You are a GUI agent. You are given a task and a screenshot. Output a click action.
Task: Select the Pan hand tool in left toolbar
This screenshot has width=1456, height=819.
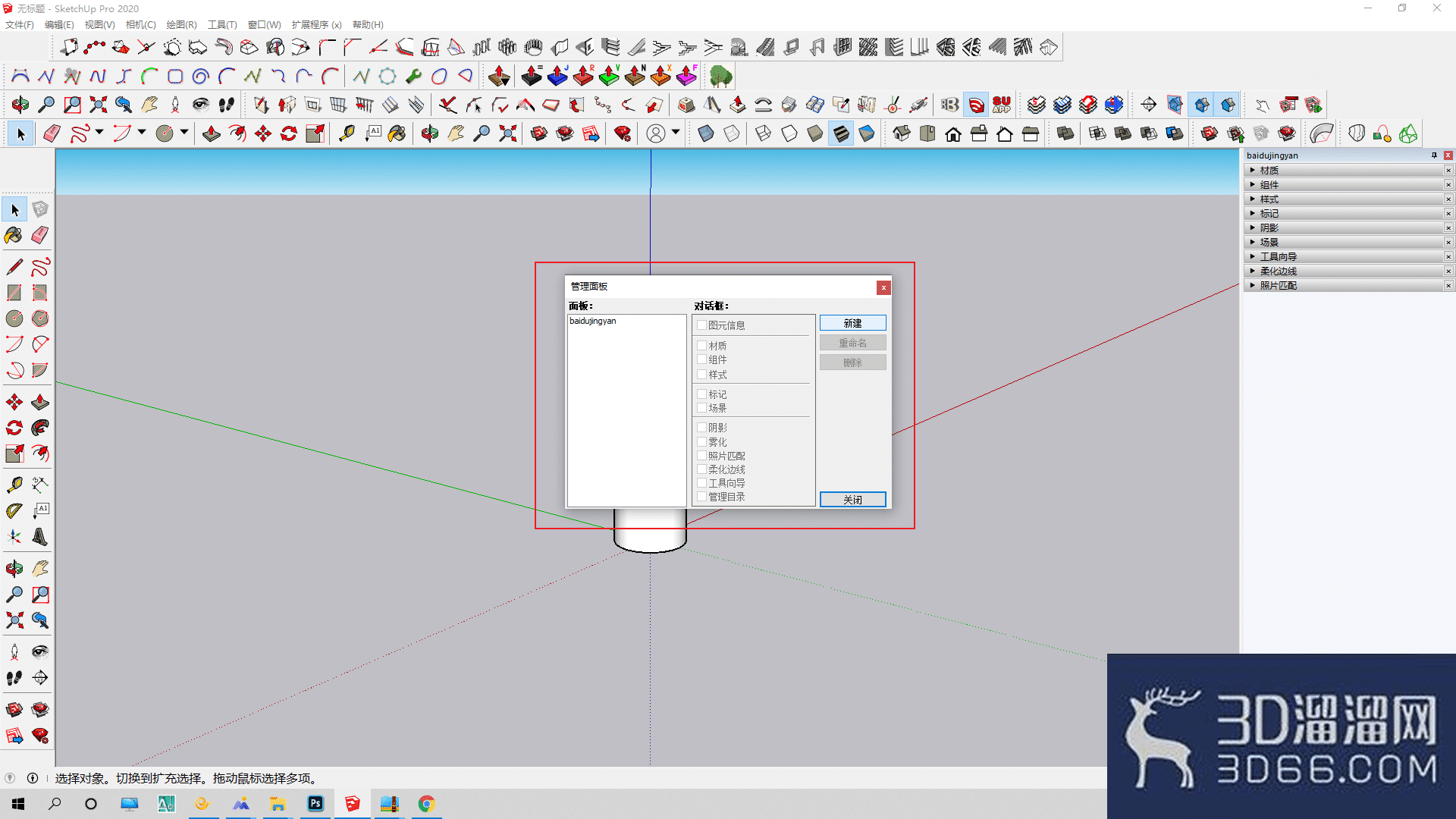click(x=40, y=568)
